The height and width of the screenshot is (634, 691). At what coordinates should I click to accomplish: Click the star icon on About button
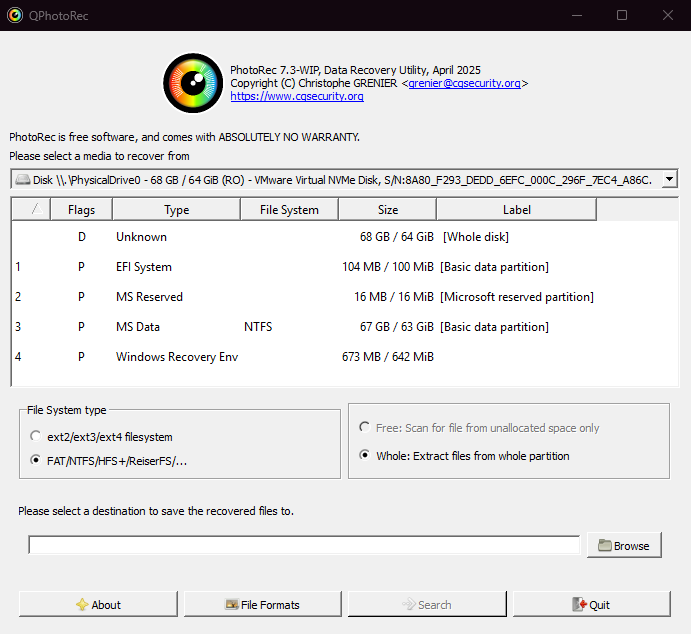tap(82, 605)
